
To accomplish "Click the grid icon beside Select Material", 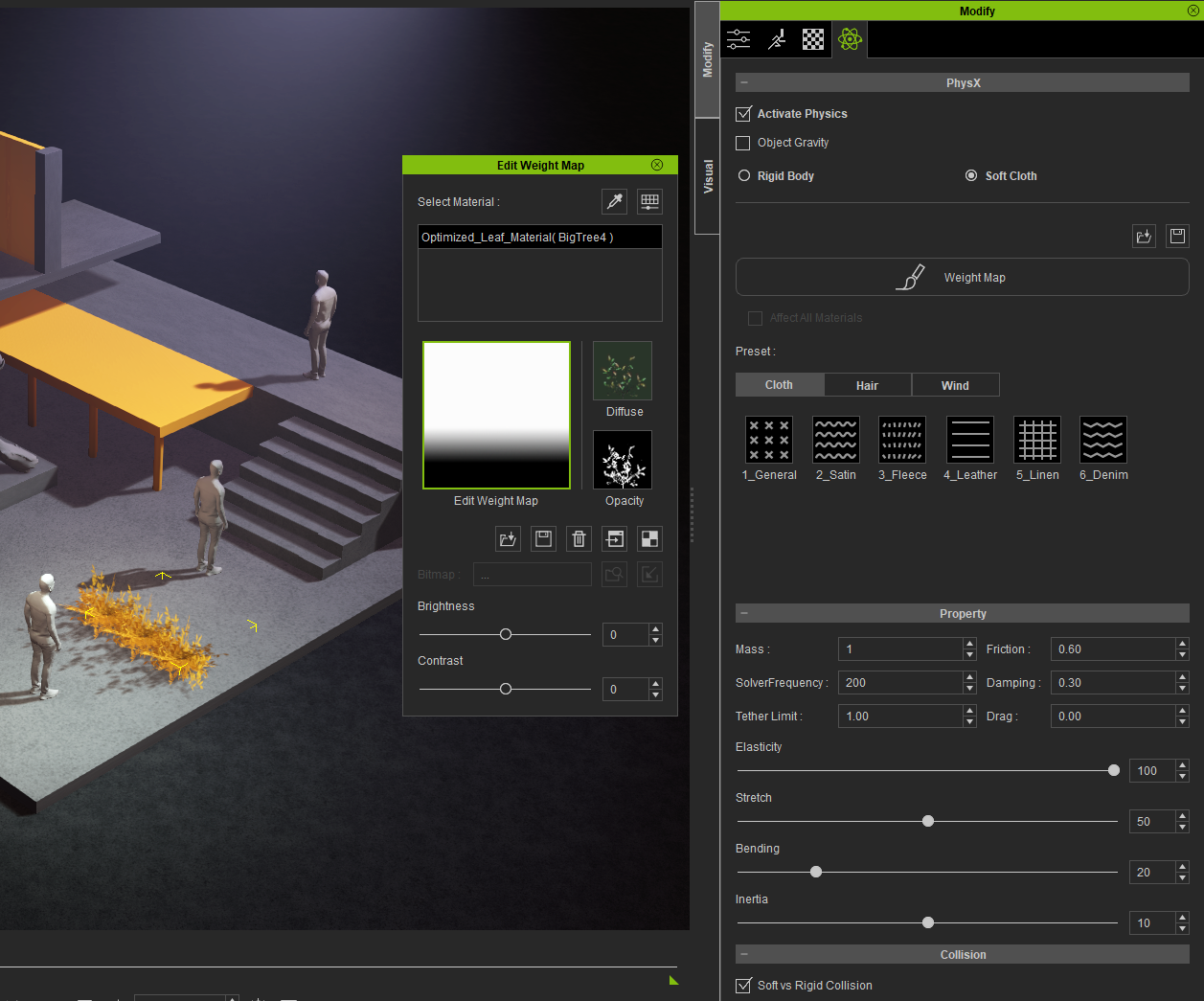I will pyautogui.click(x=649, y=201).
